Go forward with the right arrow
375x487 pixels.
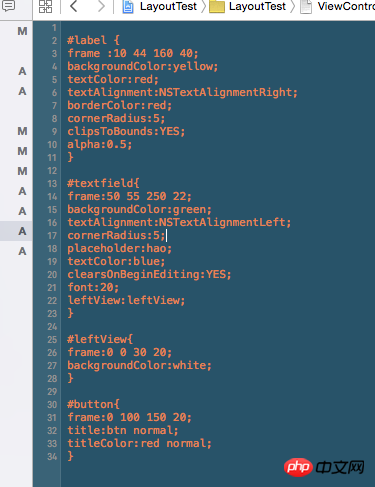tap(101, 6)
